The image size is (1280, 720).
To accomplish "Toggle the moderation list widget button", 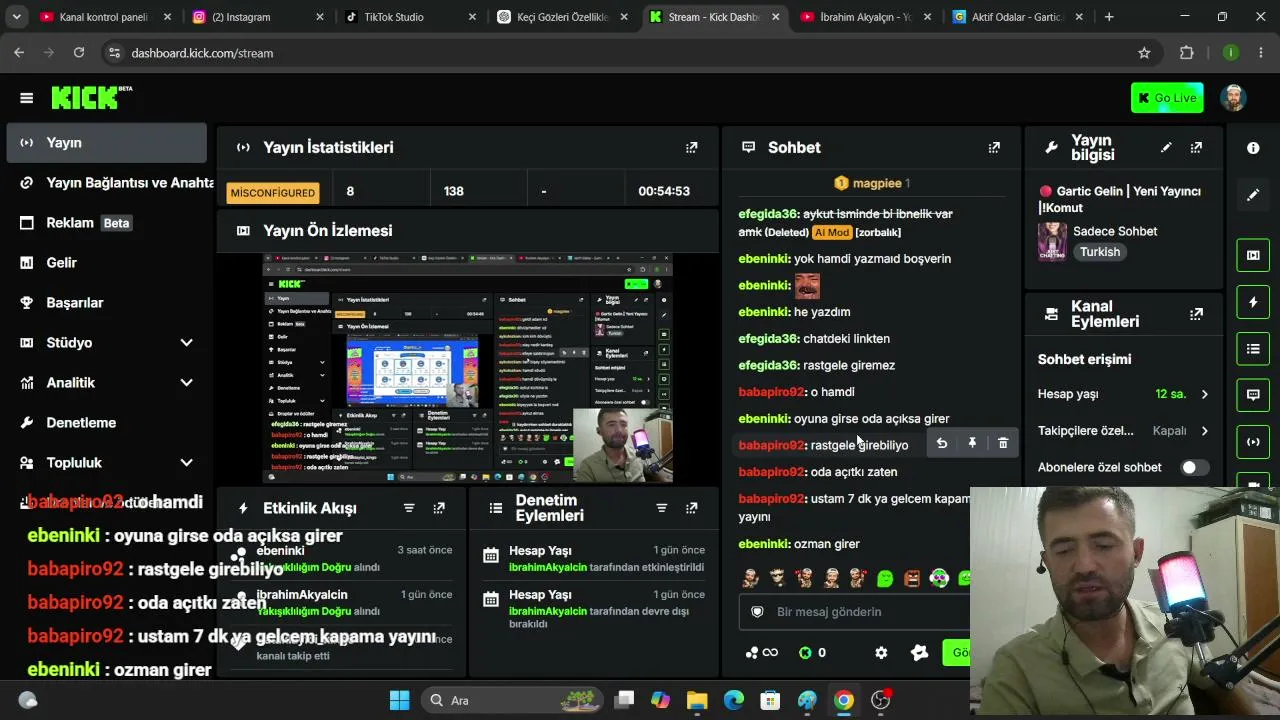I will 1253,349.
